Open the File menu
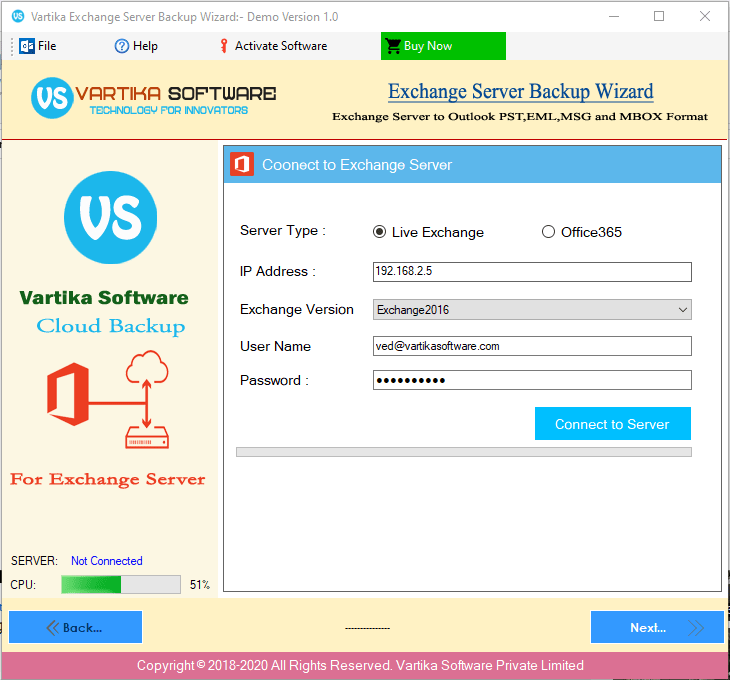 (x=38, y=46)
